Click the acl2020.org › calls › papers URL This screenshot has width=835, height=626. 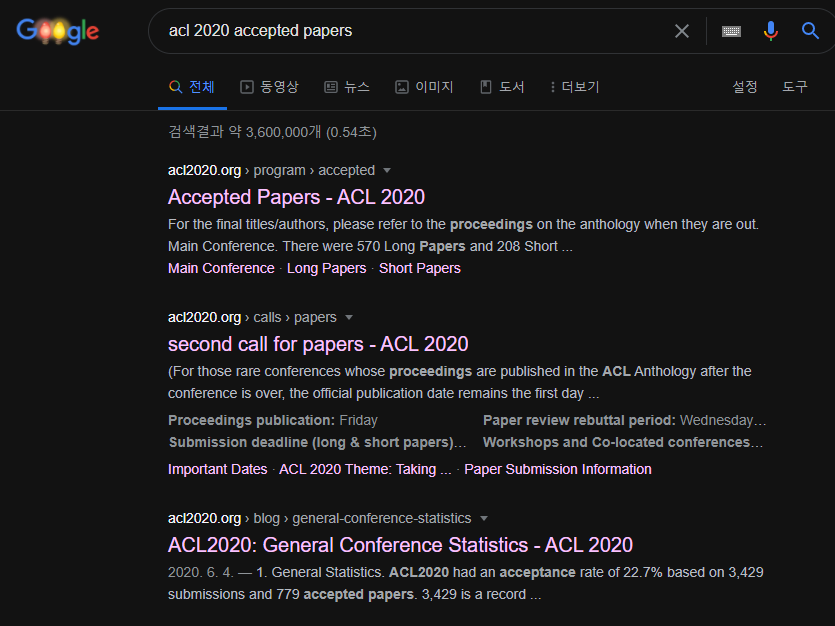(252, 317)
